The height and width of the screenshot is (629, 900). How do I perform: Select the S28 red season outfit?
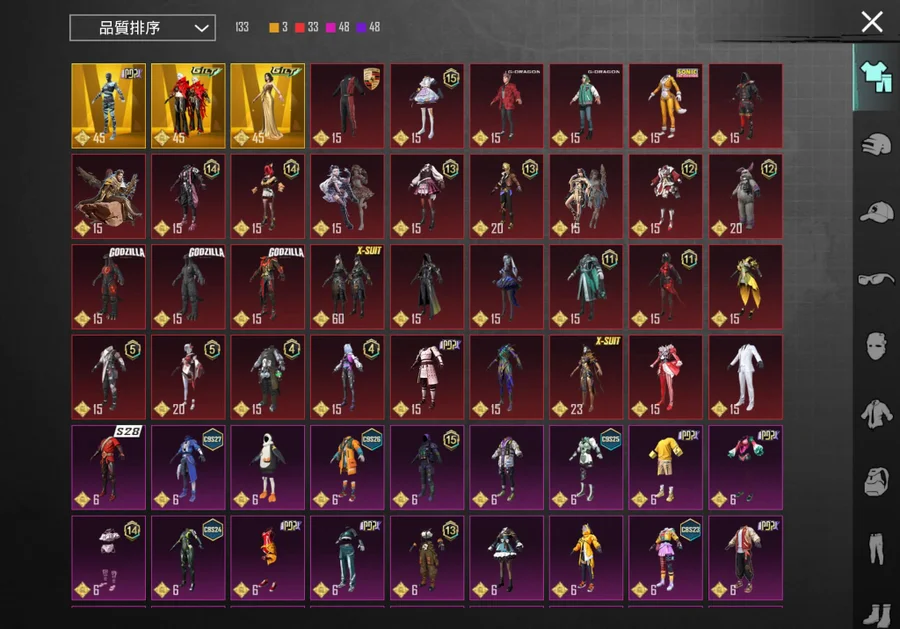108,467
